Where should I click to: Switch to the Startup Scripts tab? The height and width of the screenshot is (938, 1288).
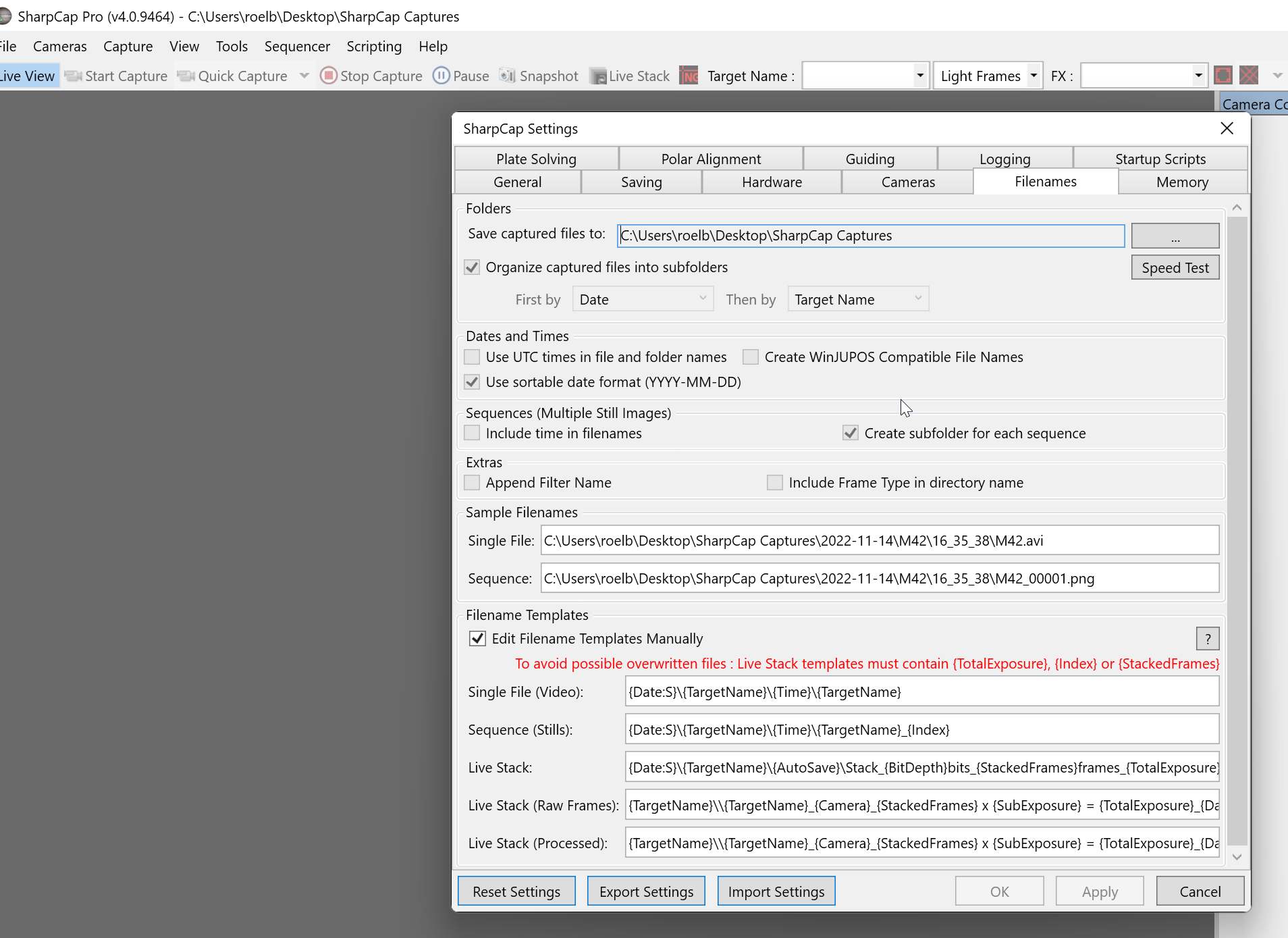pyautogui.click(x=1160, y=159)
